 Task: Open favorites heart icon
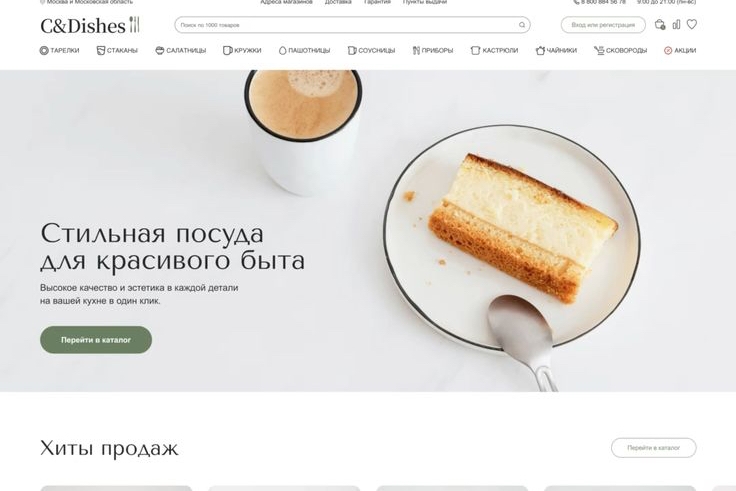pyautogui.click(x=692, y=24)
